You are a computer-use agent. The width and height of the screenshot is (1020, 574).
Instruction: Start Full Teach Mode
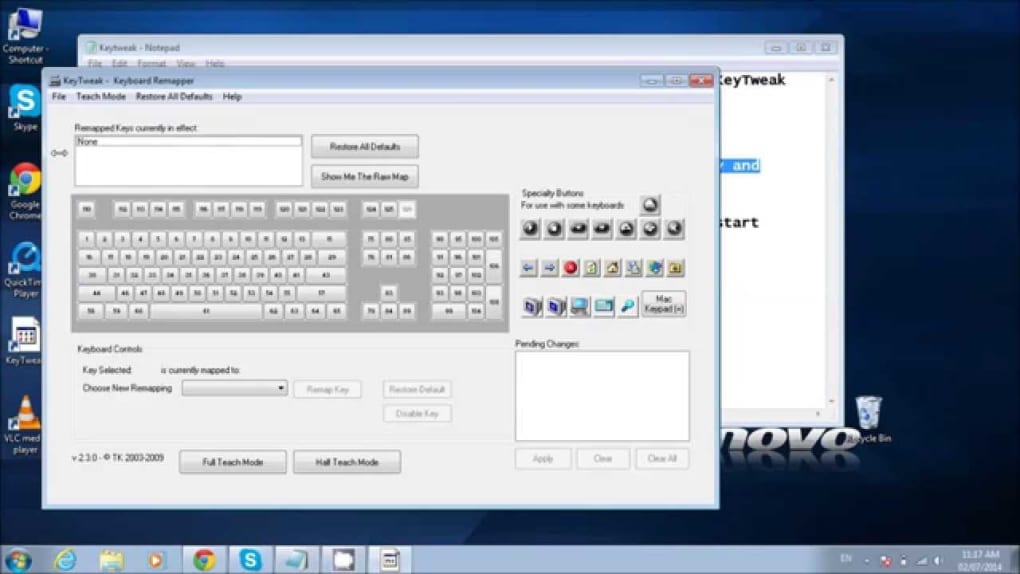(232, 462)
